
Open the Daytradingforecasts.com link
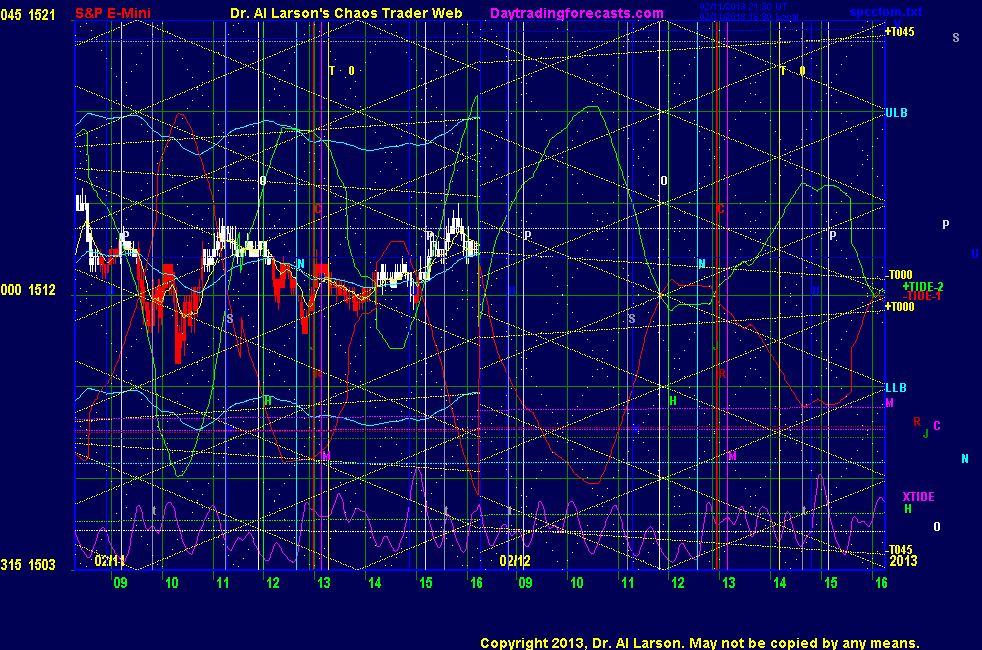[577, 13]
